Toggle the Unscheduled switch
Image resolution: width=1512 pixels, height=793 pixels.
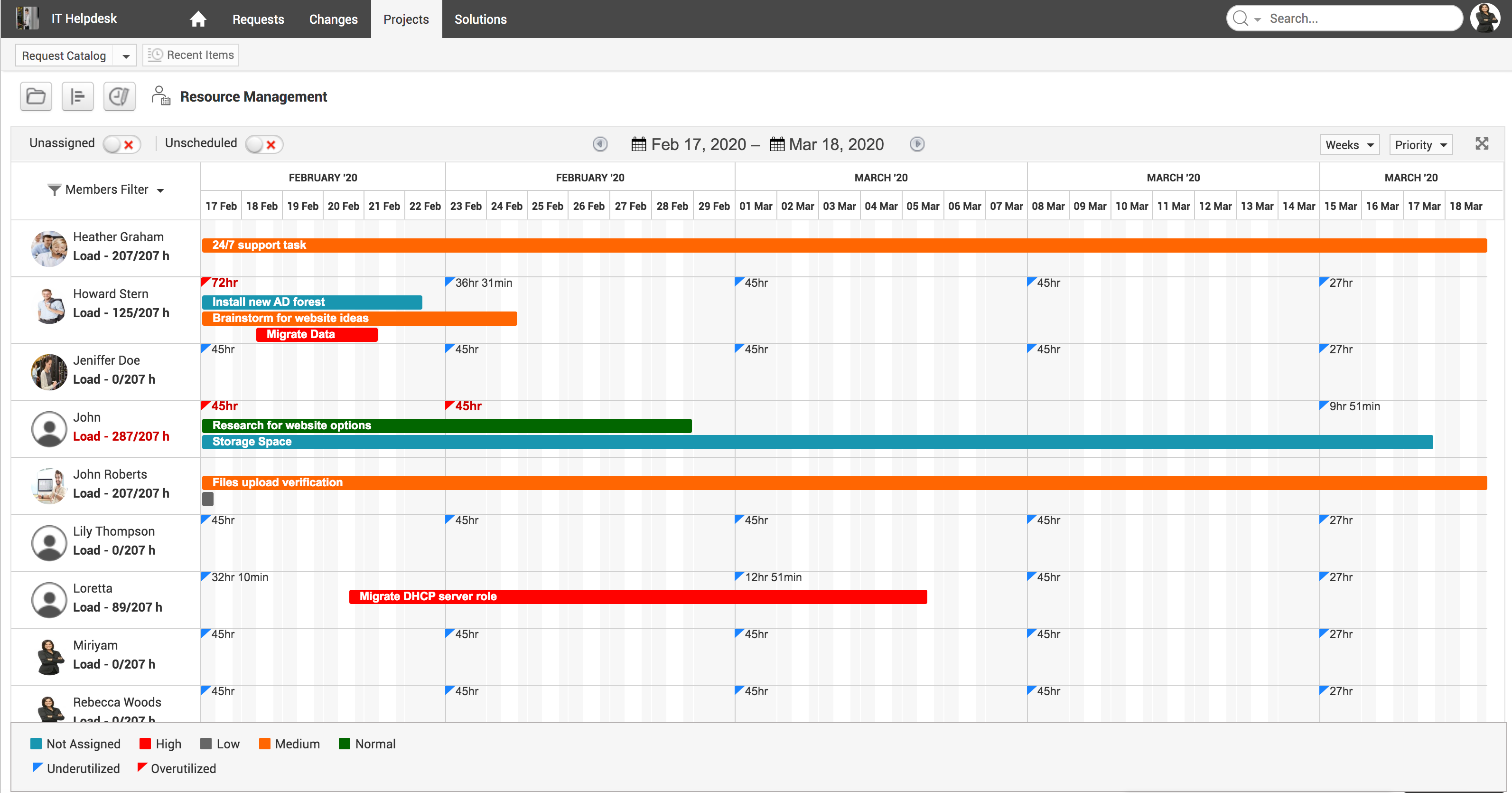coord(264,144)
